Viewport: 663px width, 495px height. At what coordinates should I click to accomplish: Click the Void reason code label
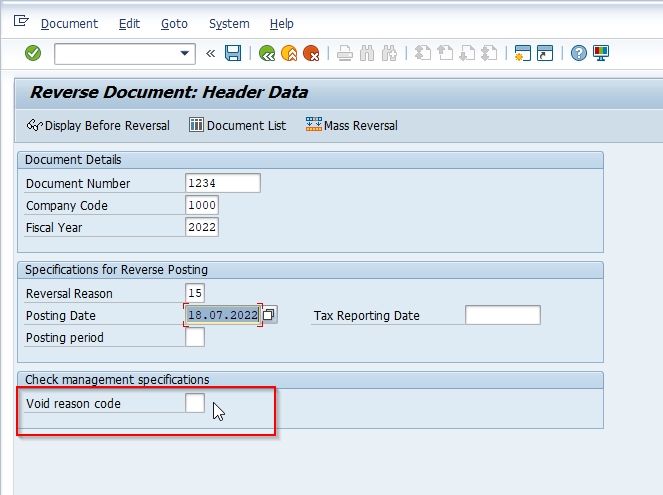(x=73, y=403)
